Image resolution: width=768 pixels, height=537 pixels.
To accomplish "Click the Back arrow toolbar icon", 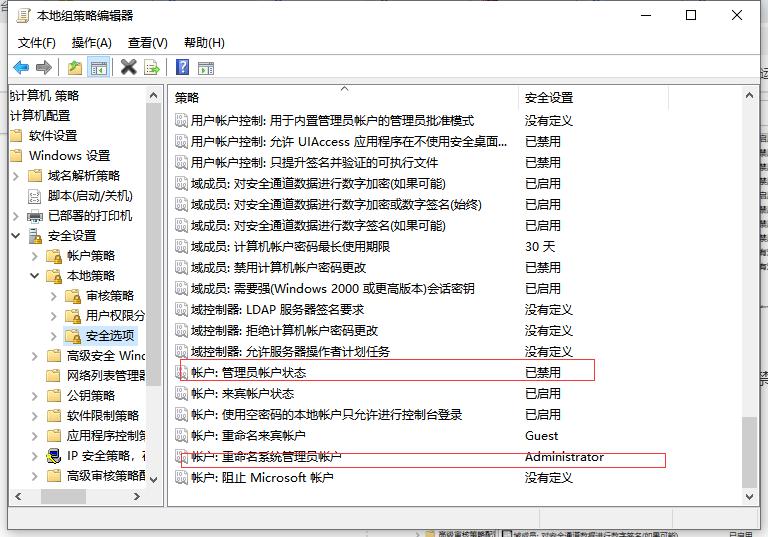I will pos(21,67).
